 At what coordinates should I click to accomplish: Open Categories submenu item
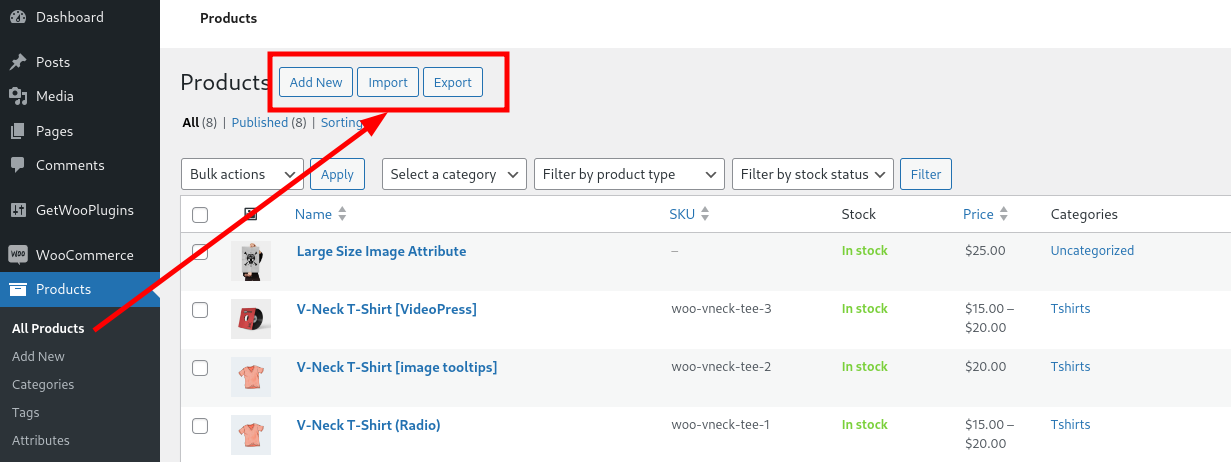point(43,384)
